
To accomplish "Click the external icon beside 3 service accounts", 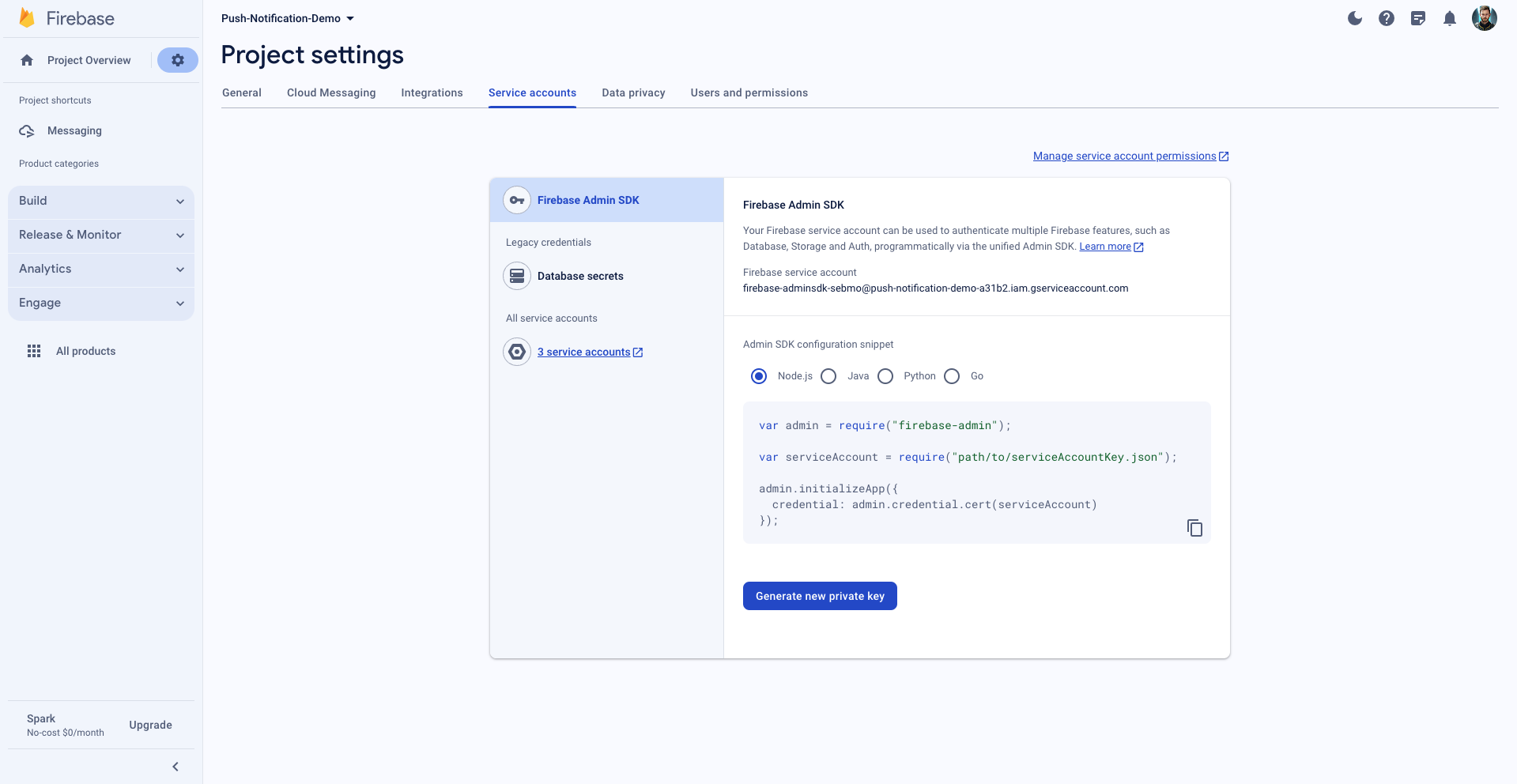I will (638, 352).
